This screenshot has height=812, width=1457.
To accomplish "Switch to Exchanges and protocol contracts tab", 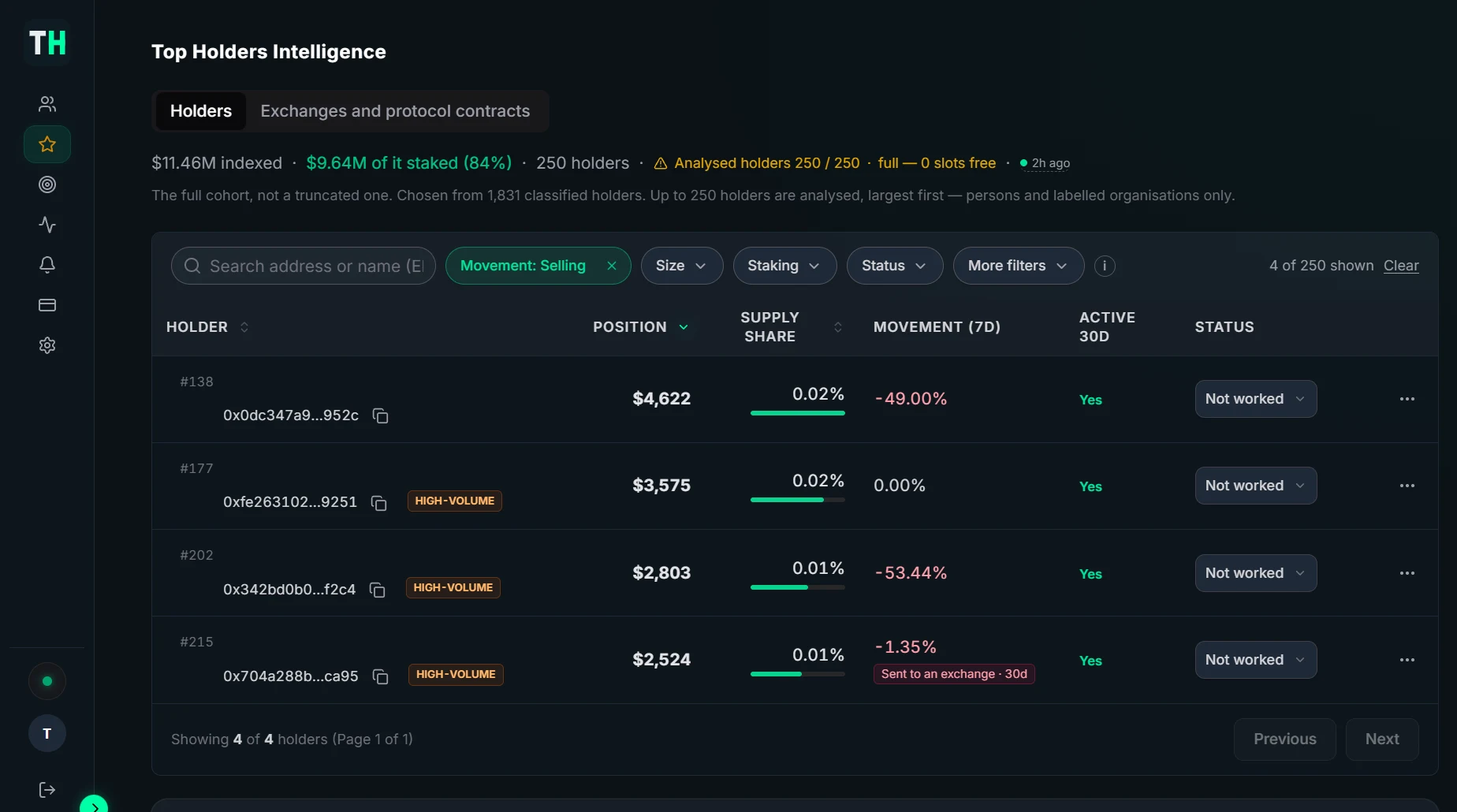I will pyautogui.click(x=395, y=111).
